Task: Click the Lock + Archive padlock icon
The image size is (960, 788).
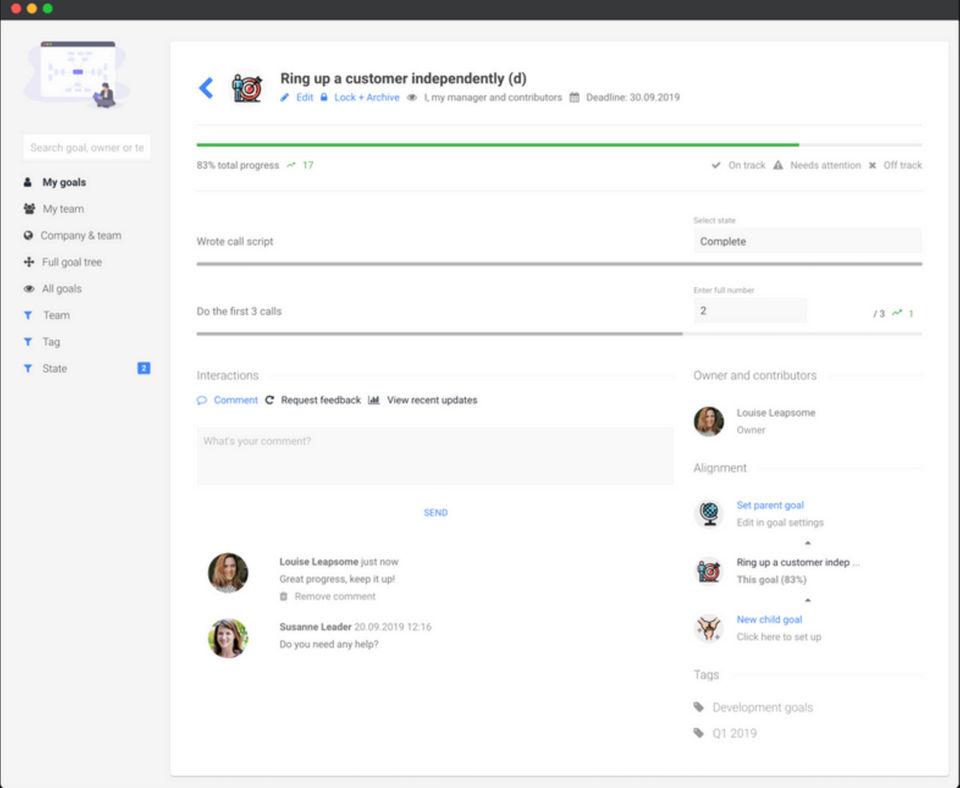Action: pyautogui.click(x=324, y=97)
